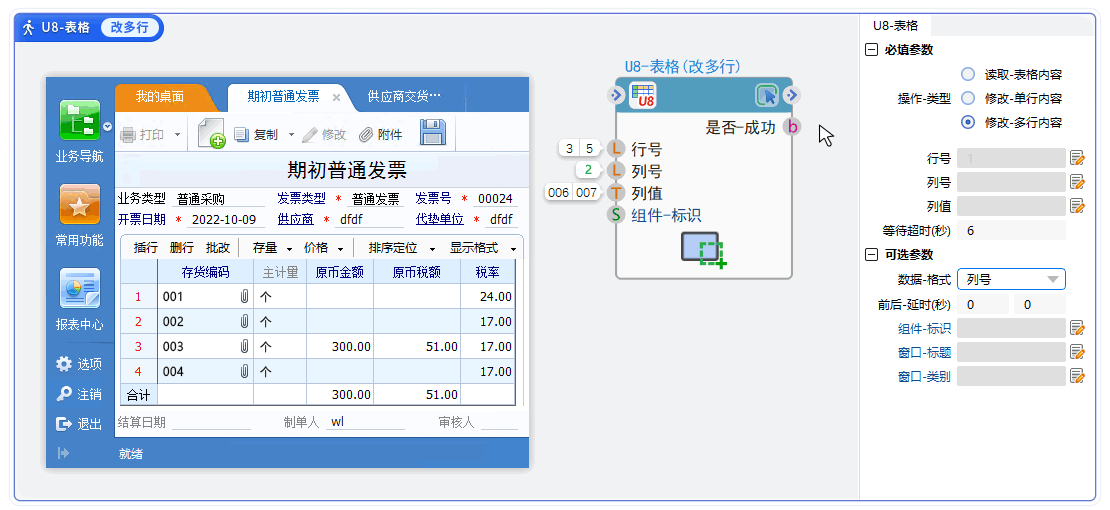Image resolution: width=1110 pixels, height=510 pixels.
Task: Click the new document icon with green plus
Action: point(211,133)
